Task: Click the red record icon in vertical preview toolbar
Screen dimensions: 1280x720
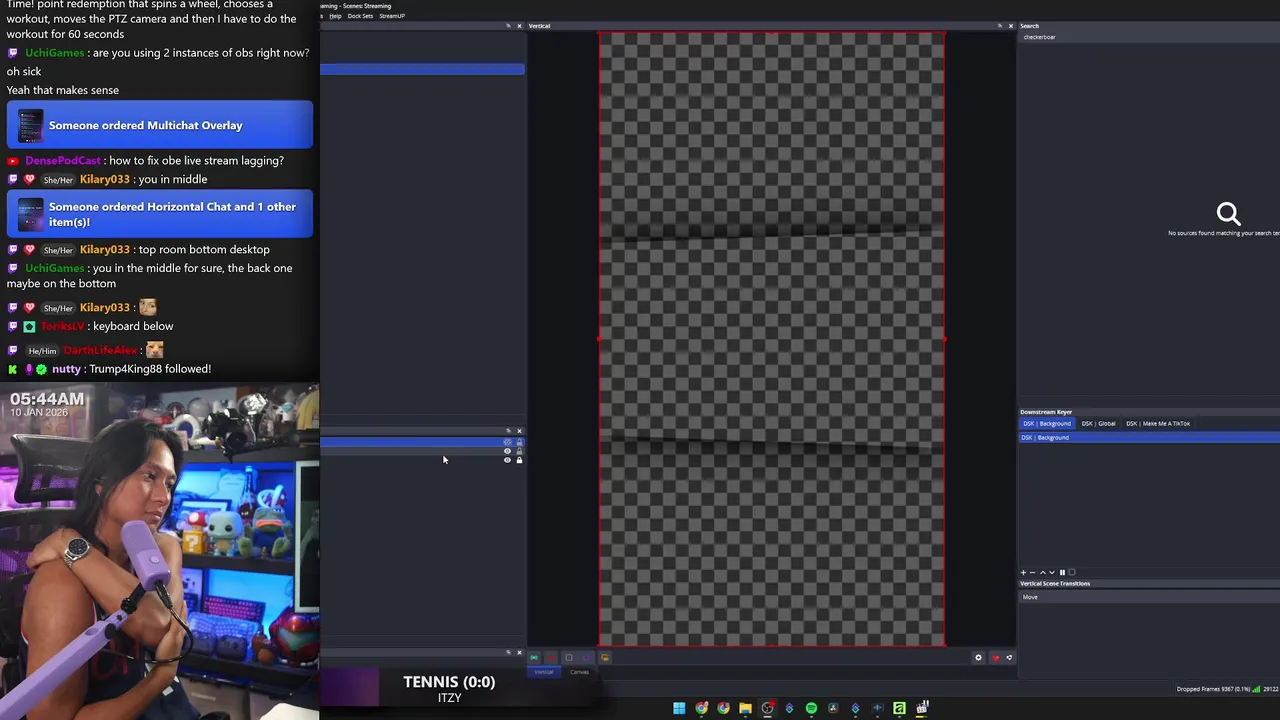Action: pyautogui.click(x=551, y=657)
